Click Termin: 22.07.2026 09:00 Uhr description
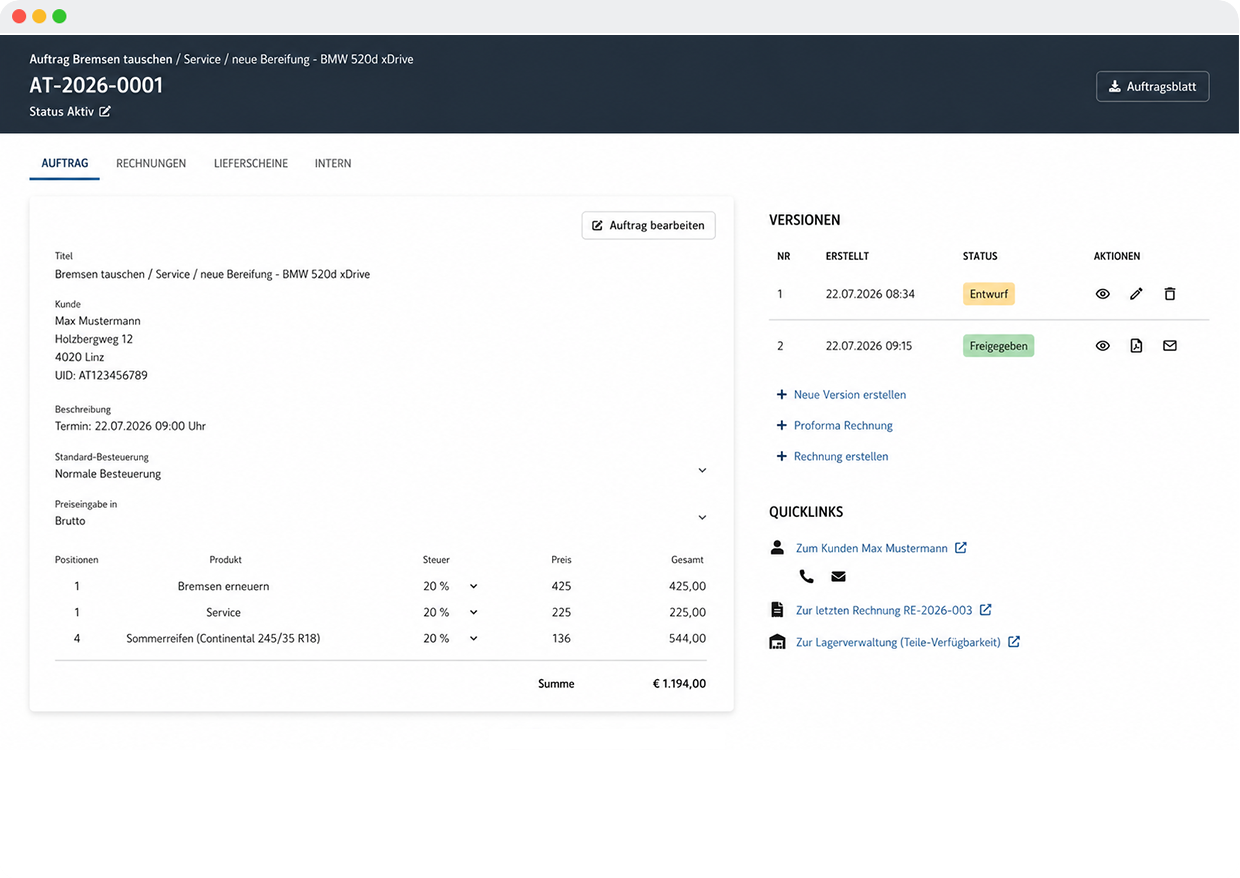 coord(130,426)
